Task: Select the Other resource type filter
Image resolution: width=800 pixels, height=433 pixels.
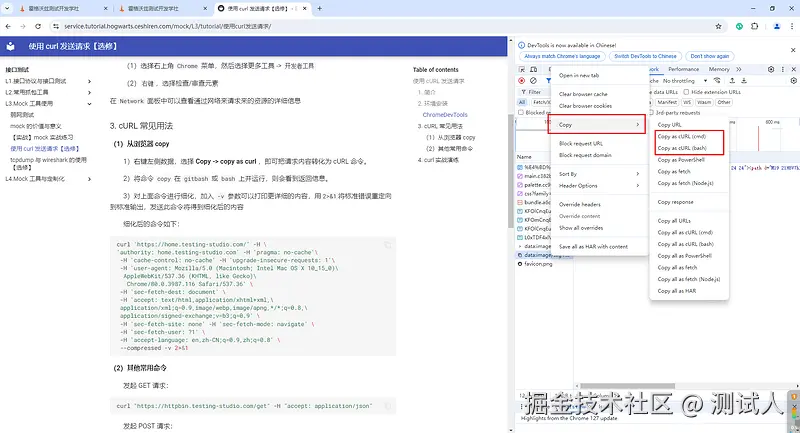Action: (723, 102)
